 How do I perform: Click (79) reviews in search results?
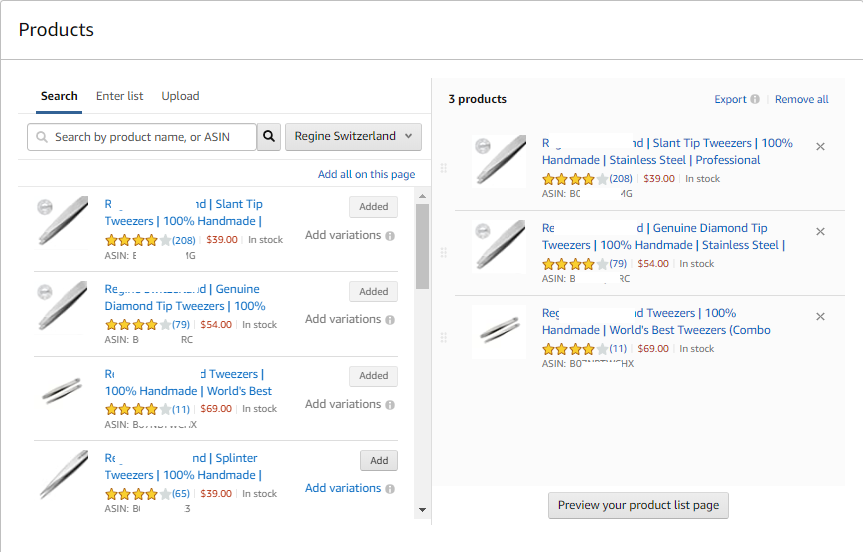[181, 325]
